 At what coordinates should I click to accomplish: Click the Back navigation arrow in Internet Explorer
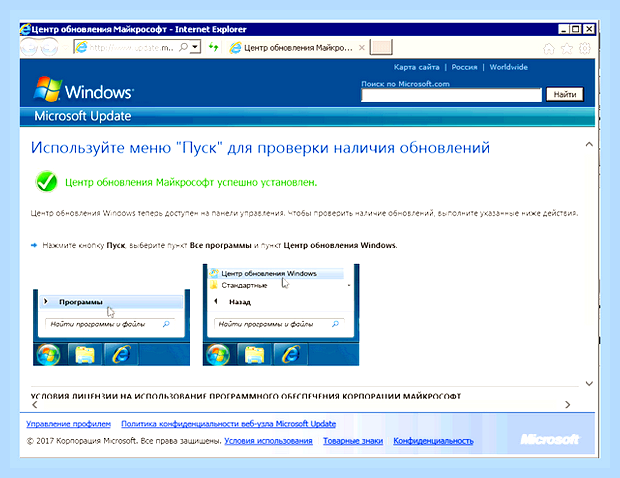[x=29, y=48]
